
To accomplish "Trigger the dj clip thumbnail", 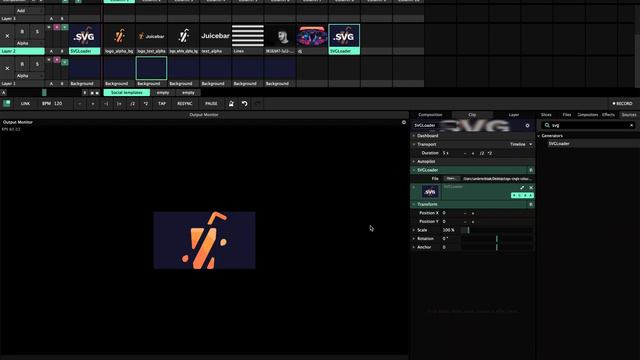I will tap(312, 36).
